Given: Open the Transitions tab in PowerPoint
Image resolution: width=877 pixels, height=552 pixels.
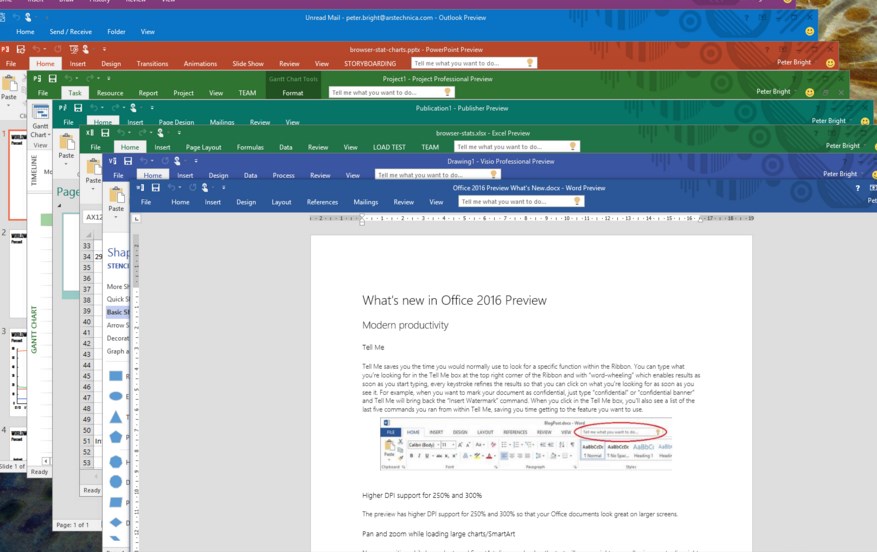Looking at the screenshot, I should click(x=152, y=64).
